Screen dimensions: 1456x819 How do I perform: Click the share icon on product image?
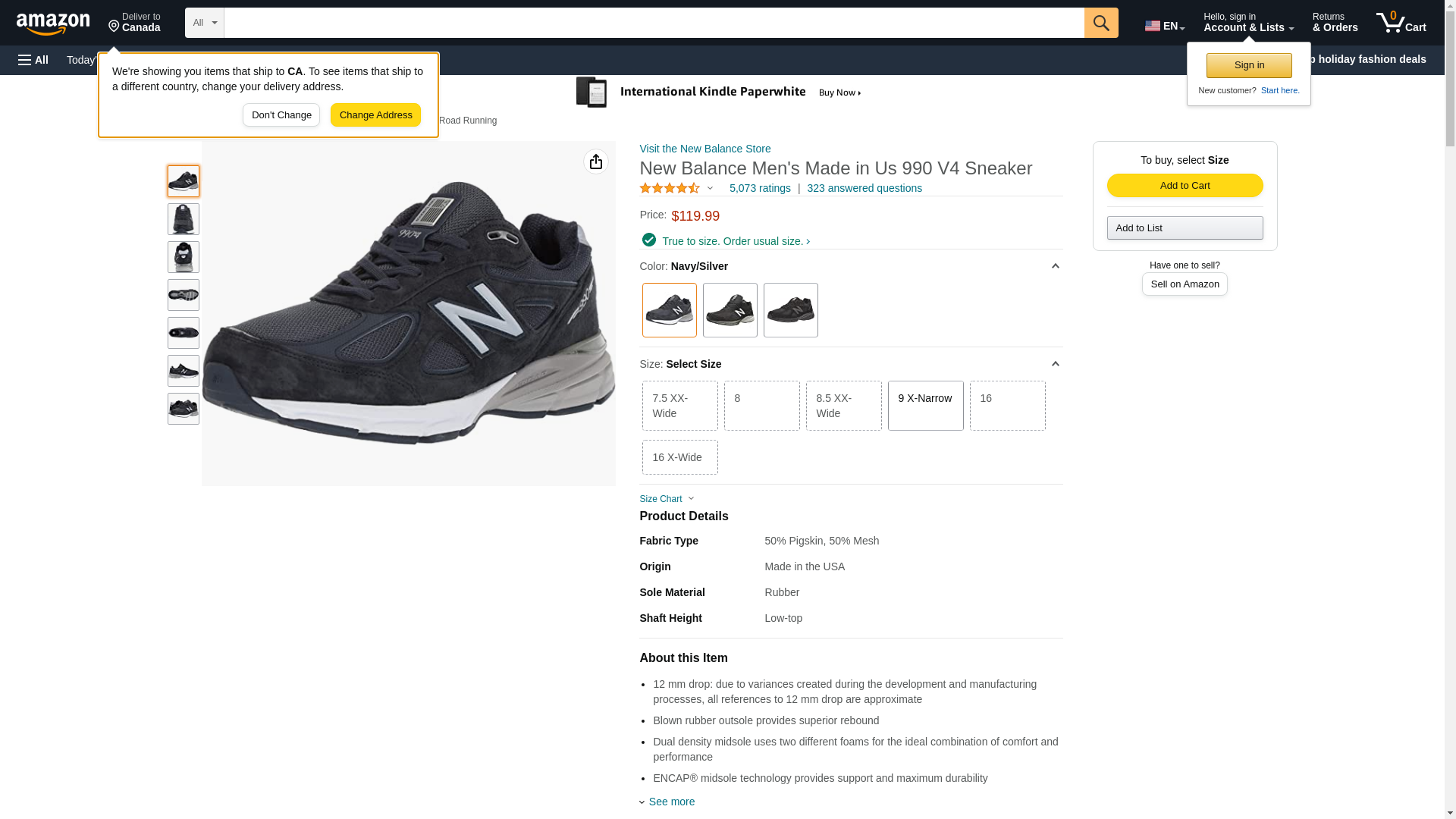tap(595, 162)
